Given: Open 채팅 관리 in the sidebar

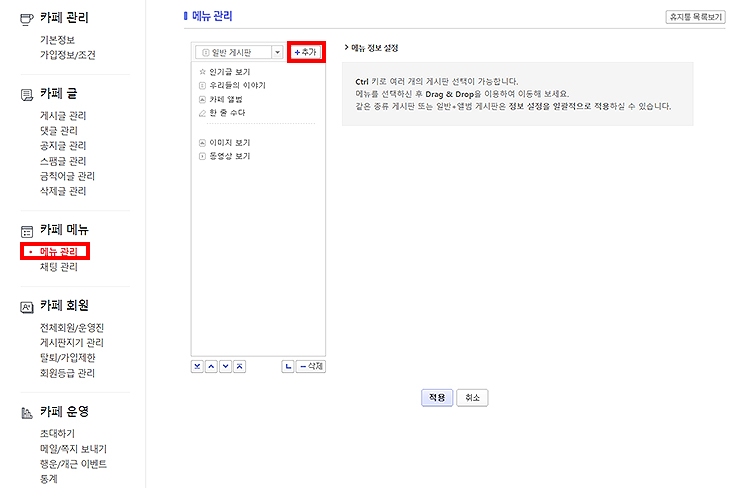Looking at the screenshot, I should (x=59, y=267).
